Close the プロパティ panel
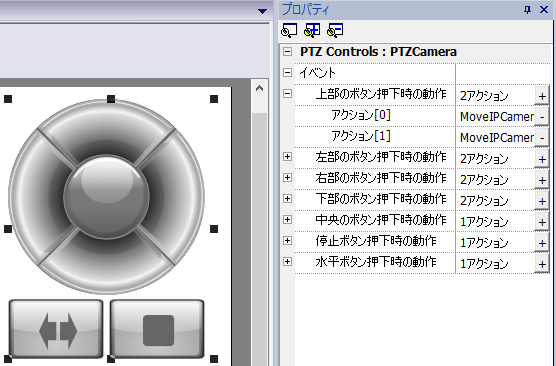The width and height of the screenshot is (556, 366). click(x=544, y=10)
